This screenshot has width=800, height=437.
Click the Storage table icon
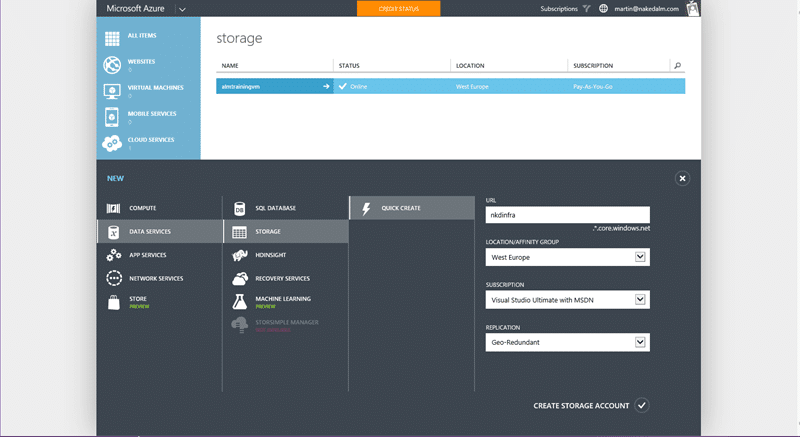coord(239,232)
